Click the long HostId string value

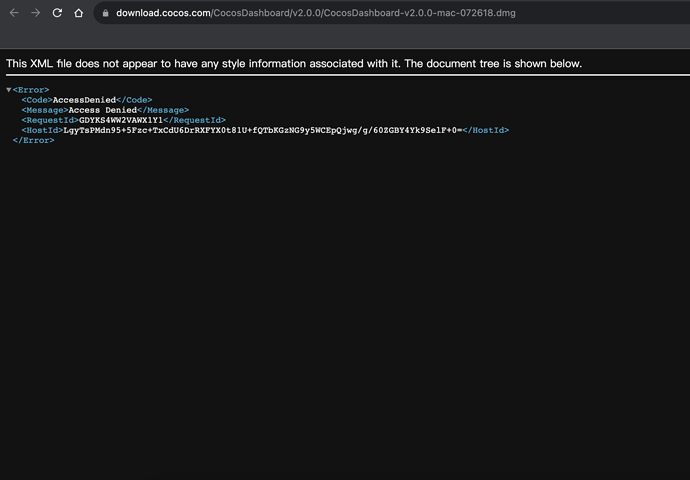263,130
